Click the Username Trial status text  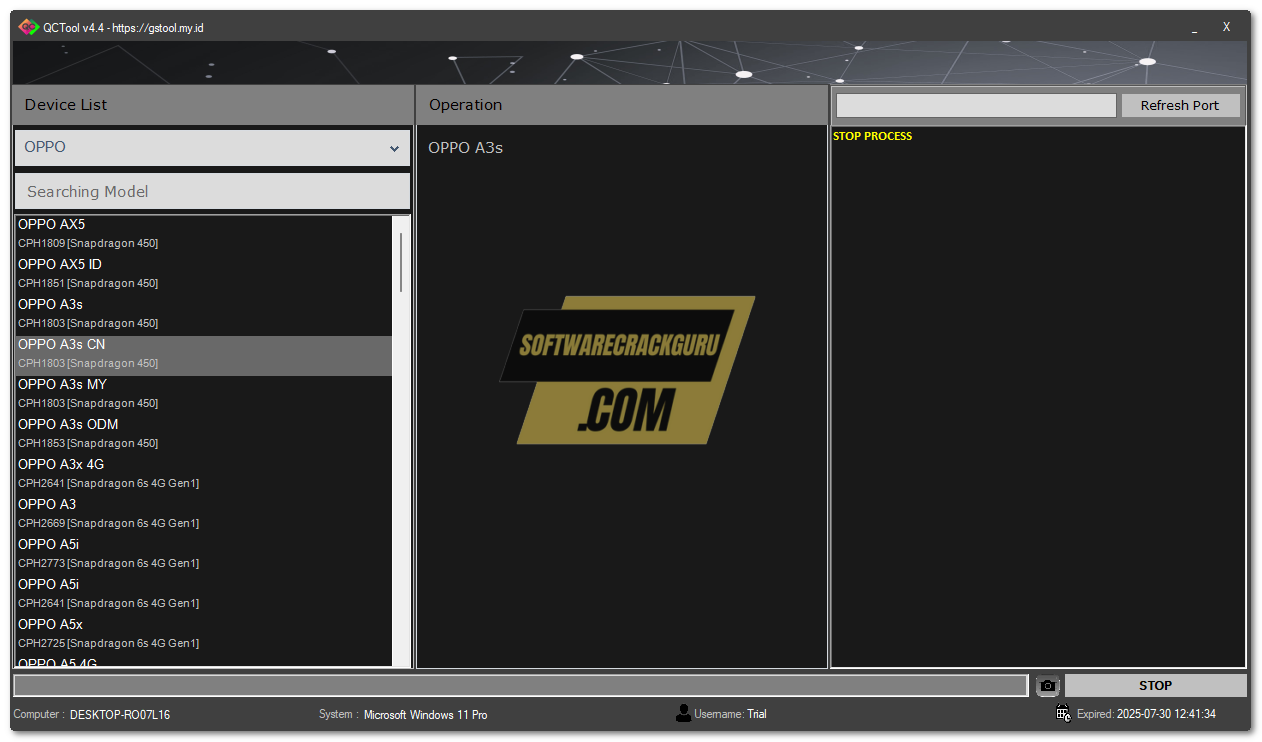(x=730, y=714)
